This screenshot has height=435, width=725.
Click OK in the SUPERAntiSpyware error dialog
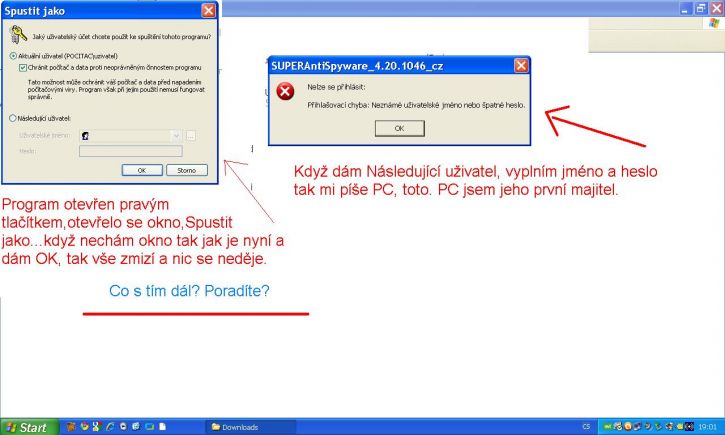click(x=399, y=128)
